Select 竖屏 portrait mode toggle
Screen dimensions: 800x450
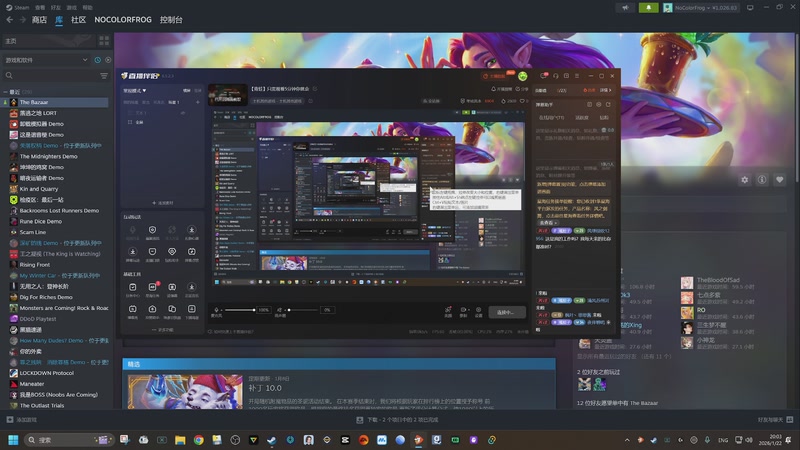point(197,90)
